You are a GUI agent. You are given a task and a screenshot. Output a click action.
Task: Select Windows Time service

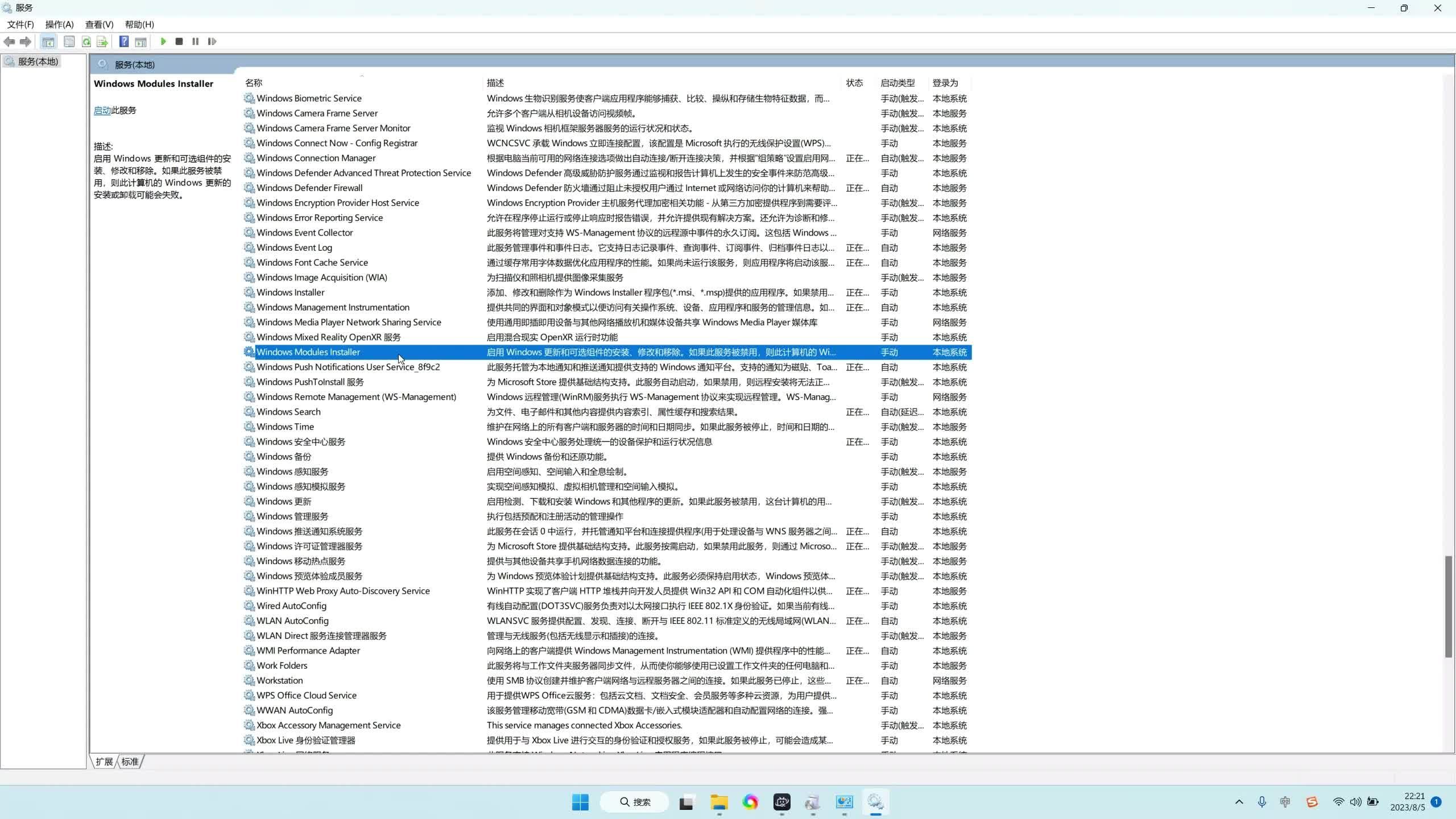607,427
